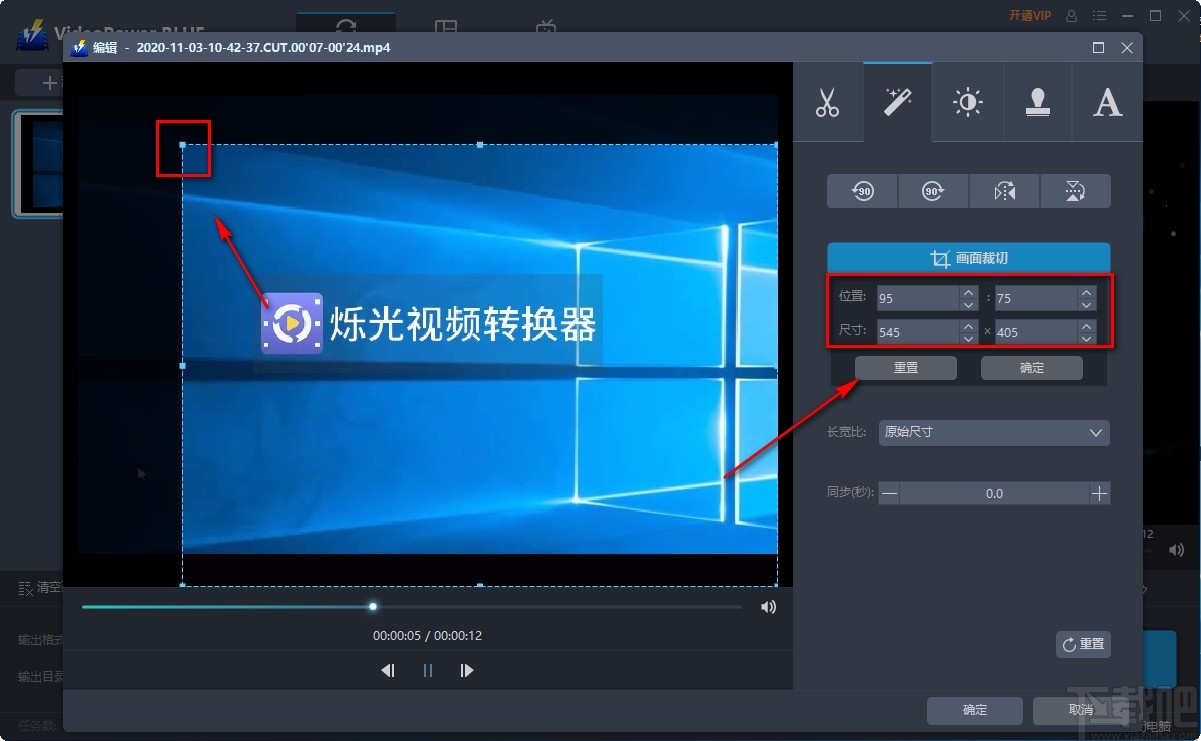The height and width of the screenshot is (741, 1201).
Task: Increase position X value with up arrow
Action: tap(968, 292)
